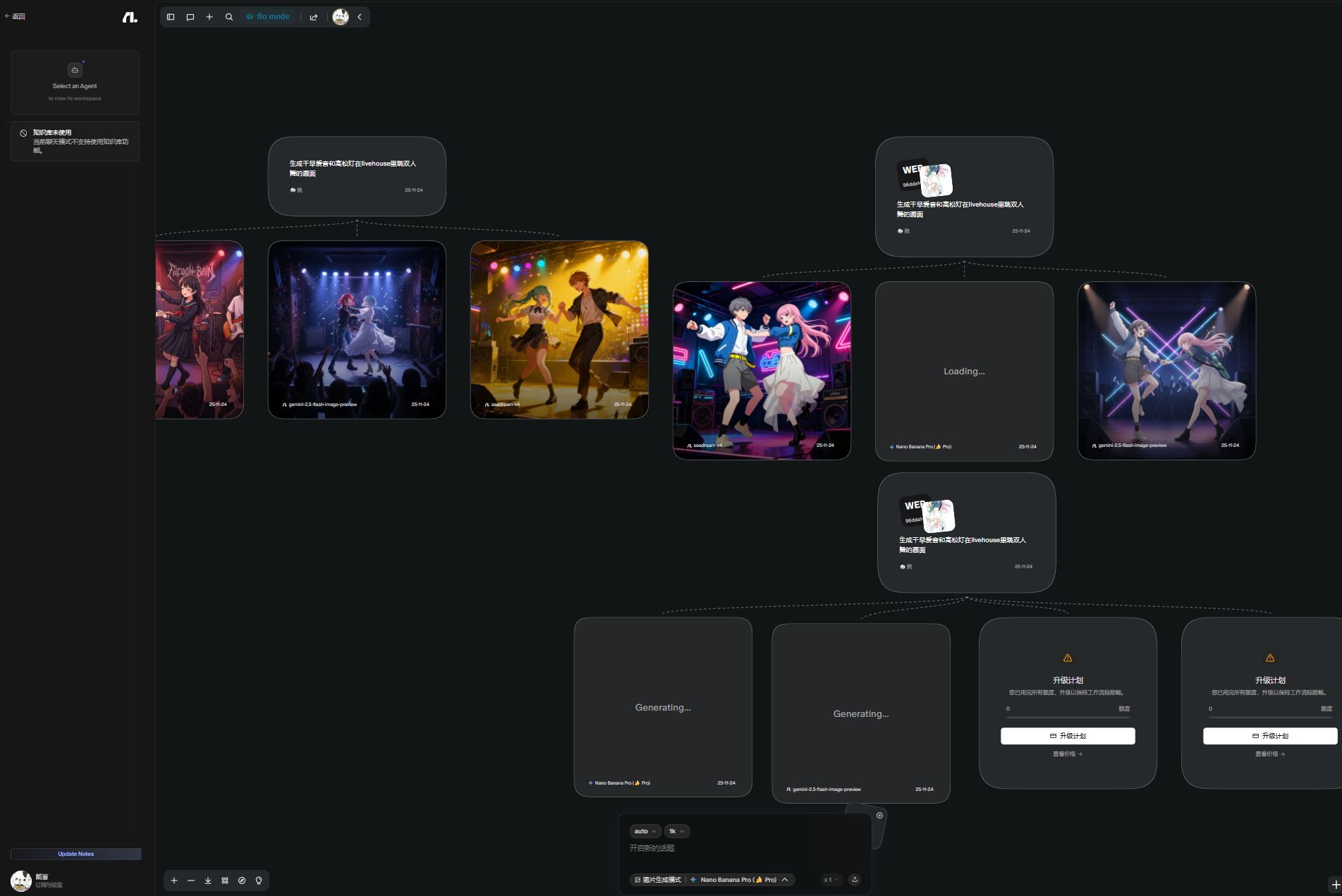Open the 1k resolution dropdown
The height and width of the screenshot is (896, 1342).
(x=676, y=831)
